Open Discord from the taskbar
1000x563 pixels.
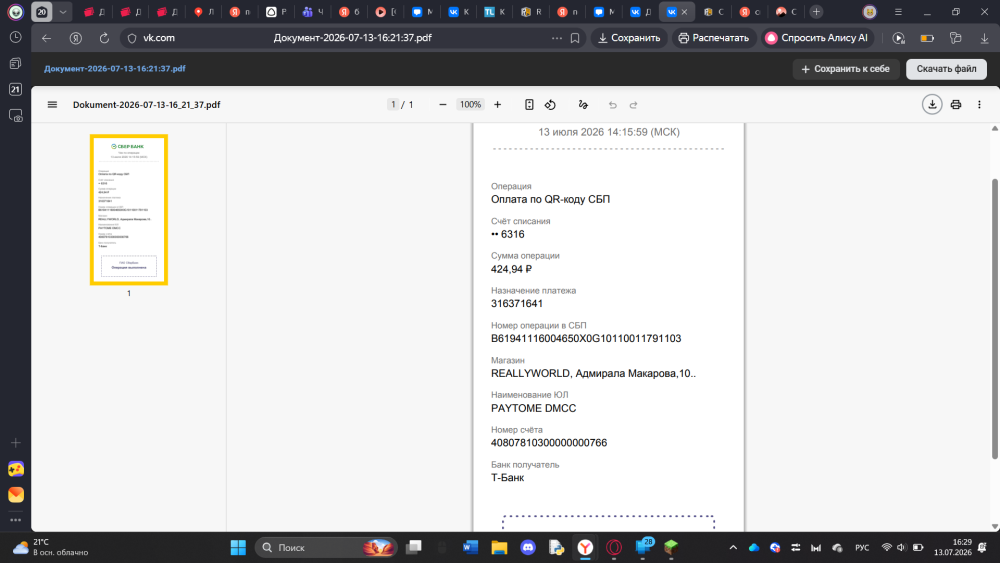click(x=528, y=547)
